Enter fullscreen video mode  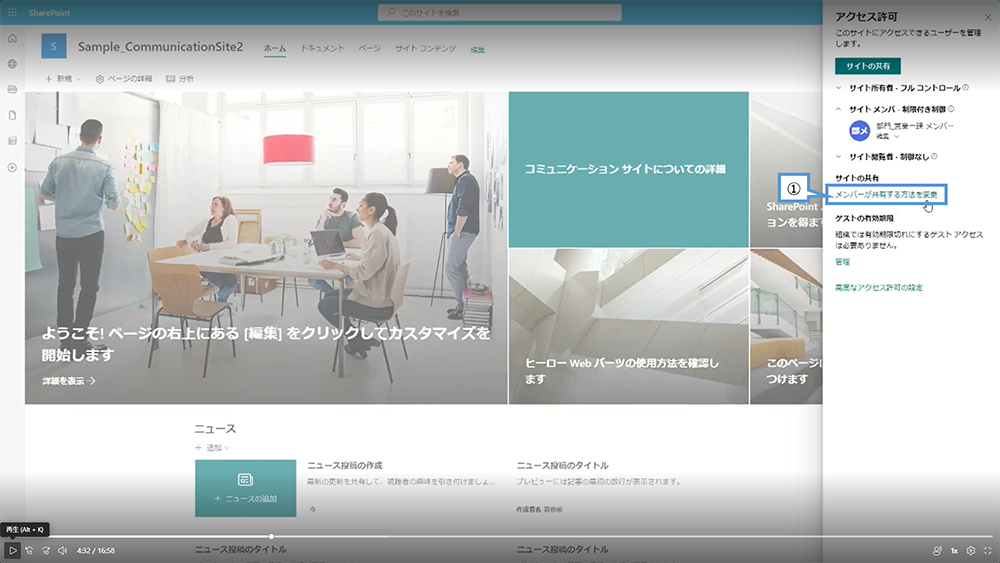987,550
